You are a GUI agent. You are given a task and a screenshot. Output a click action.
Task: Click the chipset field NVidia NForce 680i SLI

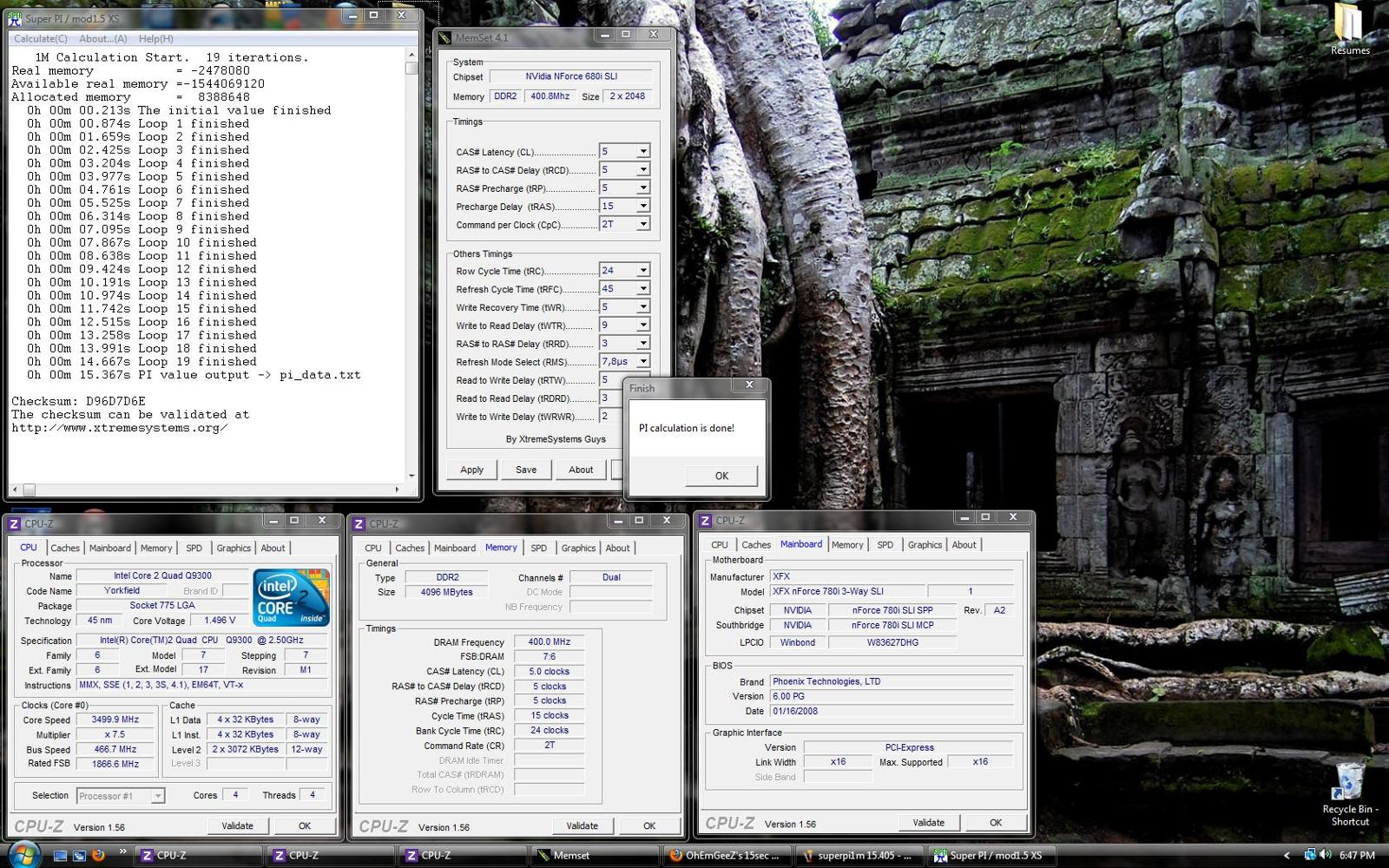click(571, 76)
